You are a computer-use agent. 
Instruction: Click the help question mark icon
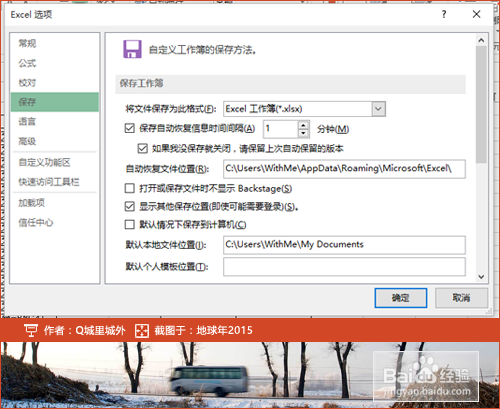coord(444,14)
